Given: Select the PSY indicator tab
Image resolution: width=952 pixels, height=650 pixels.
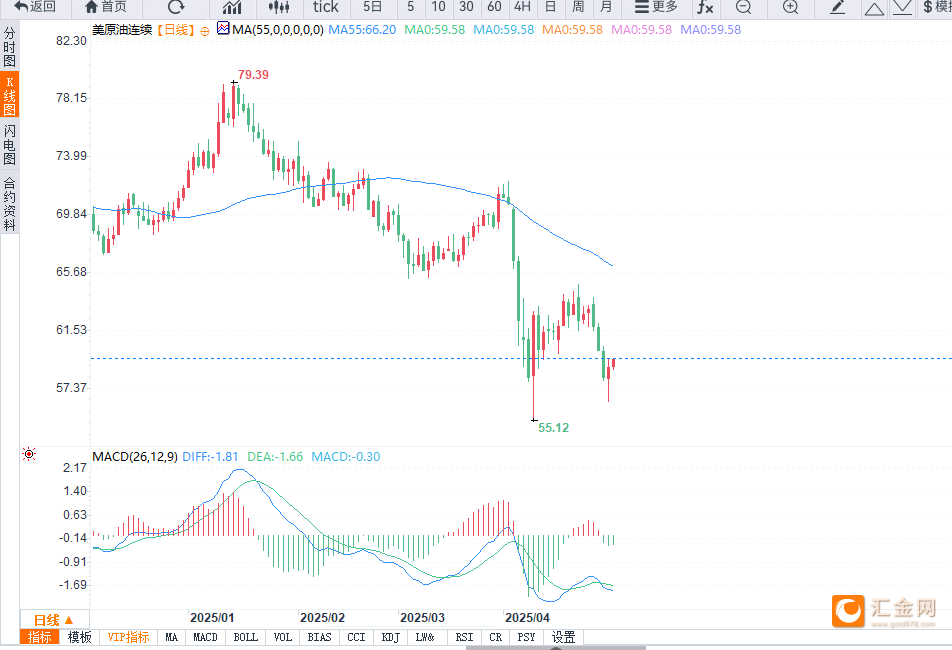Looking at the screenshot, I should coord(526,637).
